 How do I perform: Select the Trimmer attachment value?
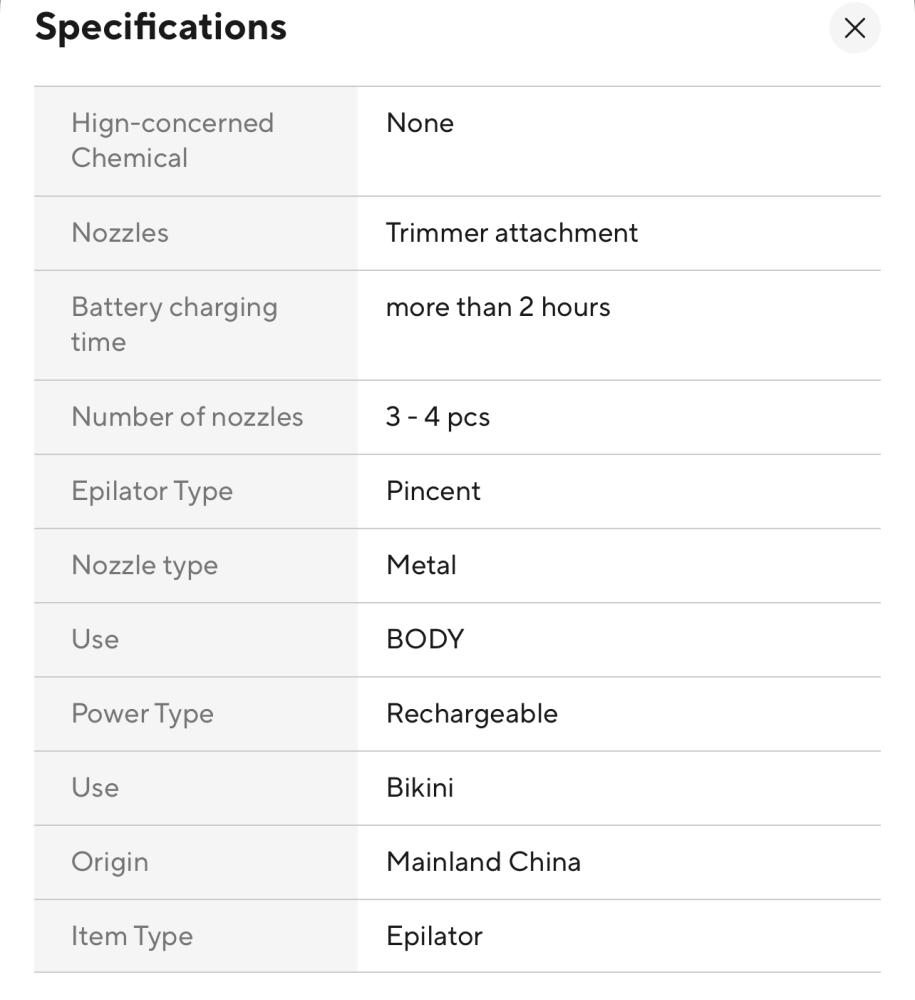tap(512, 233)
